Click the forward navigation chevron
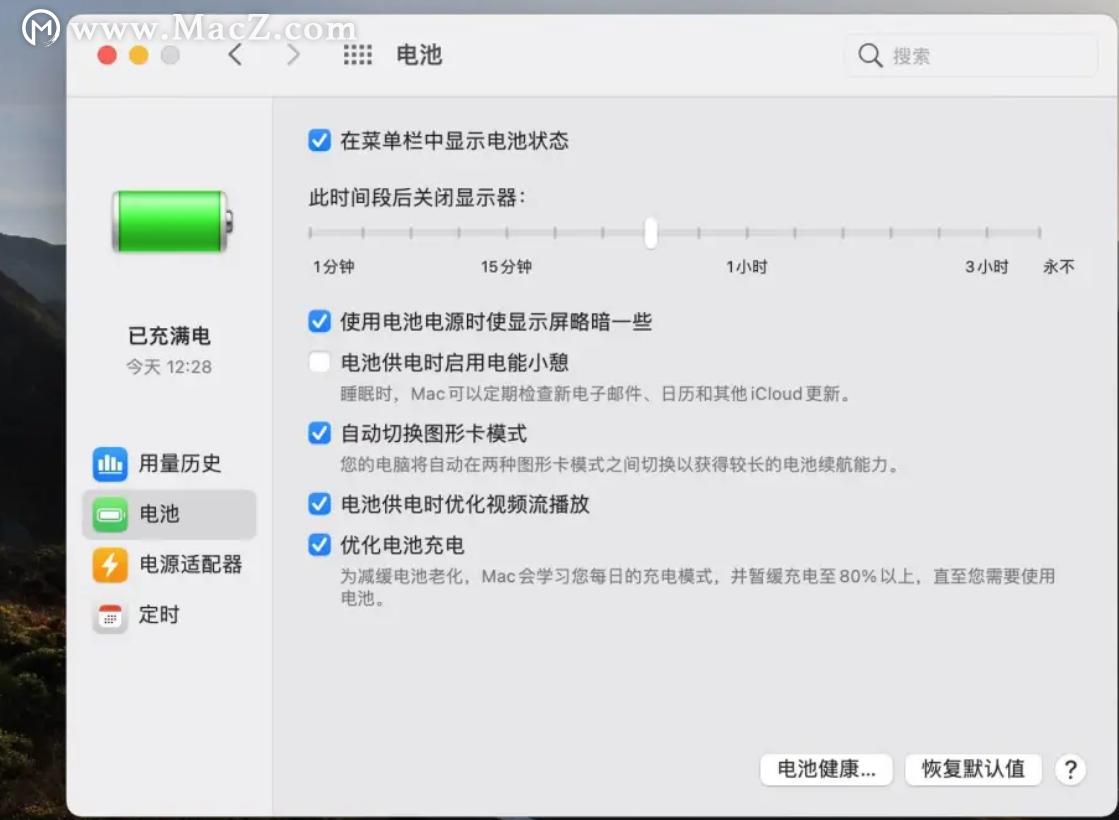This screenshot has width=1119, height=820. pyautogui.click(x=291, y=56)
